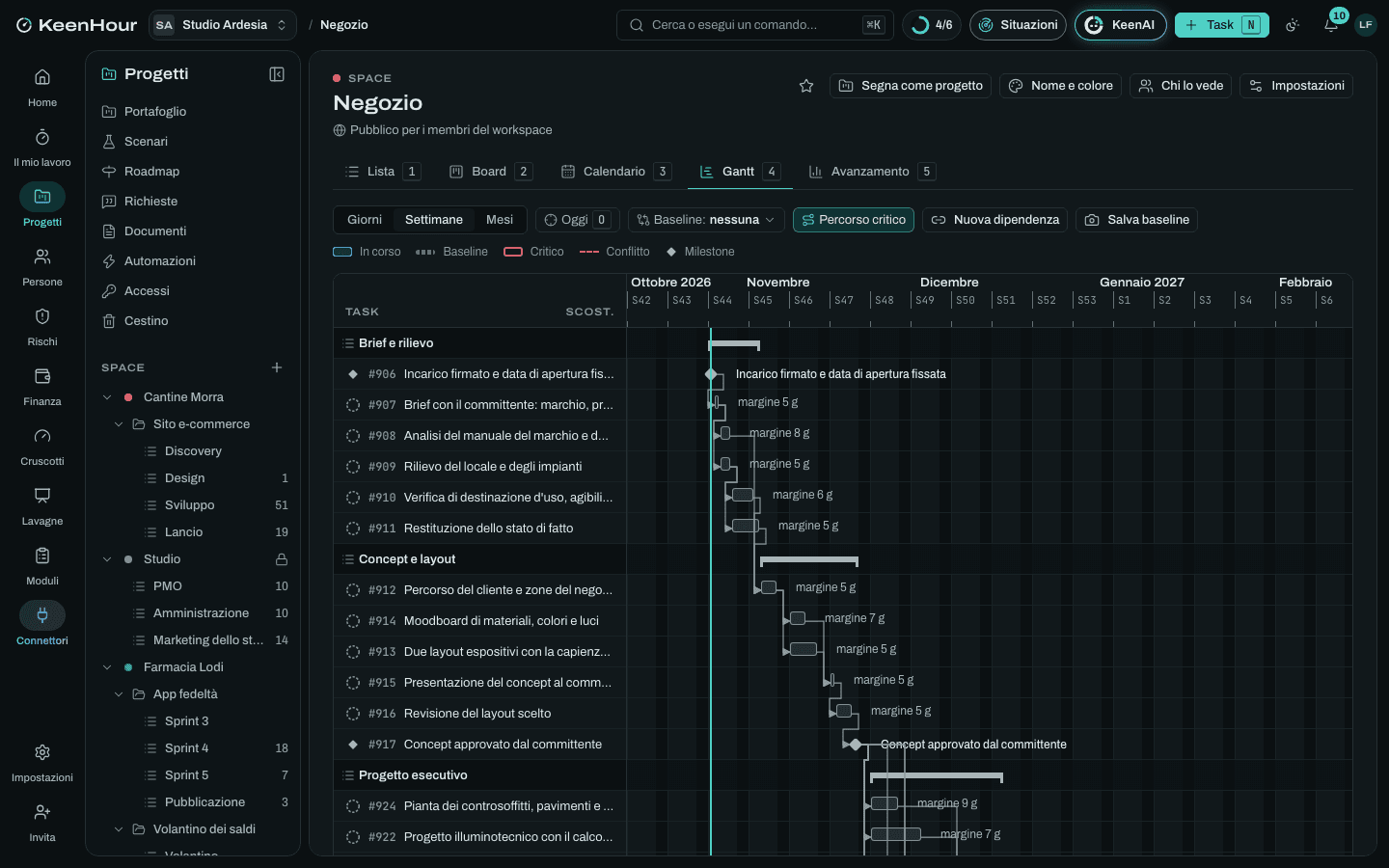Screen dimensions: 1389x868
Task: Open Connettori plug icon
Action: point(42,615)
